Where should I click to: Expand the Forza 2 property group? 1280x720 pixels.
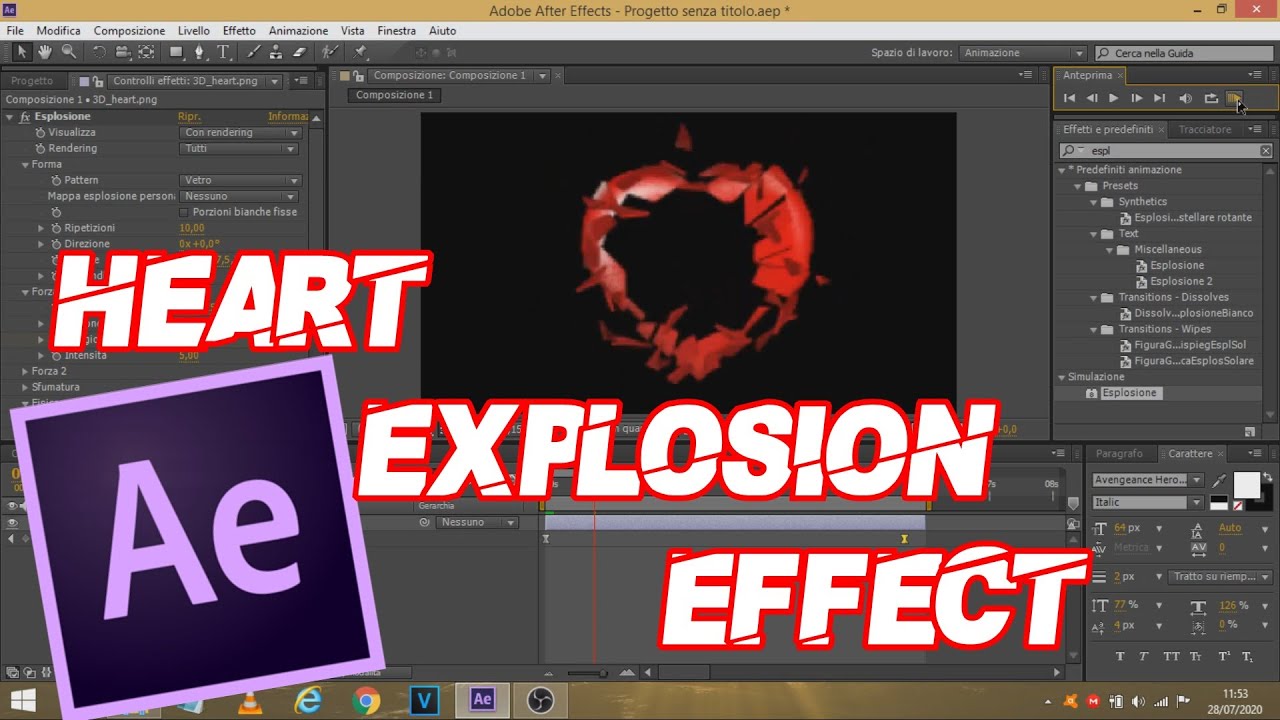(25, 371)
